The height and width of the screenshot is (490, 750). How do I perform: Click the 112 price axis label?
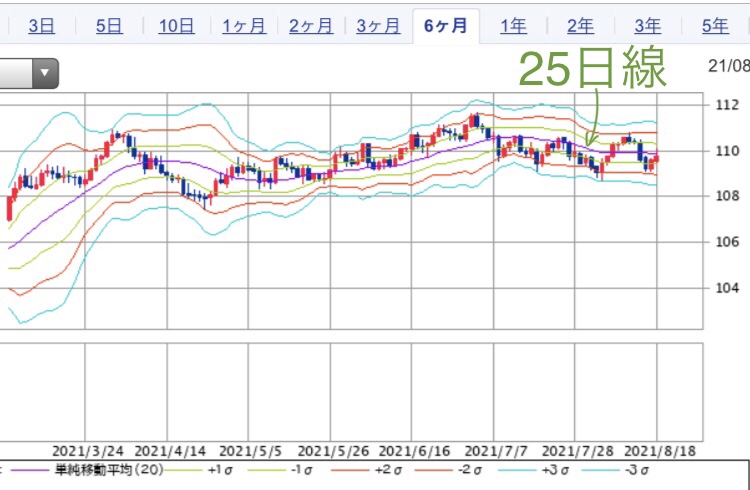click(727, 104)
